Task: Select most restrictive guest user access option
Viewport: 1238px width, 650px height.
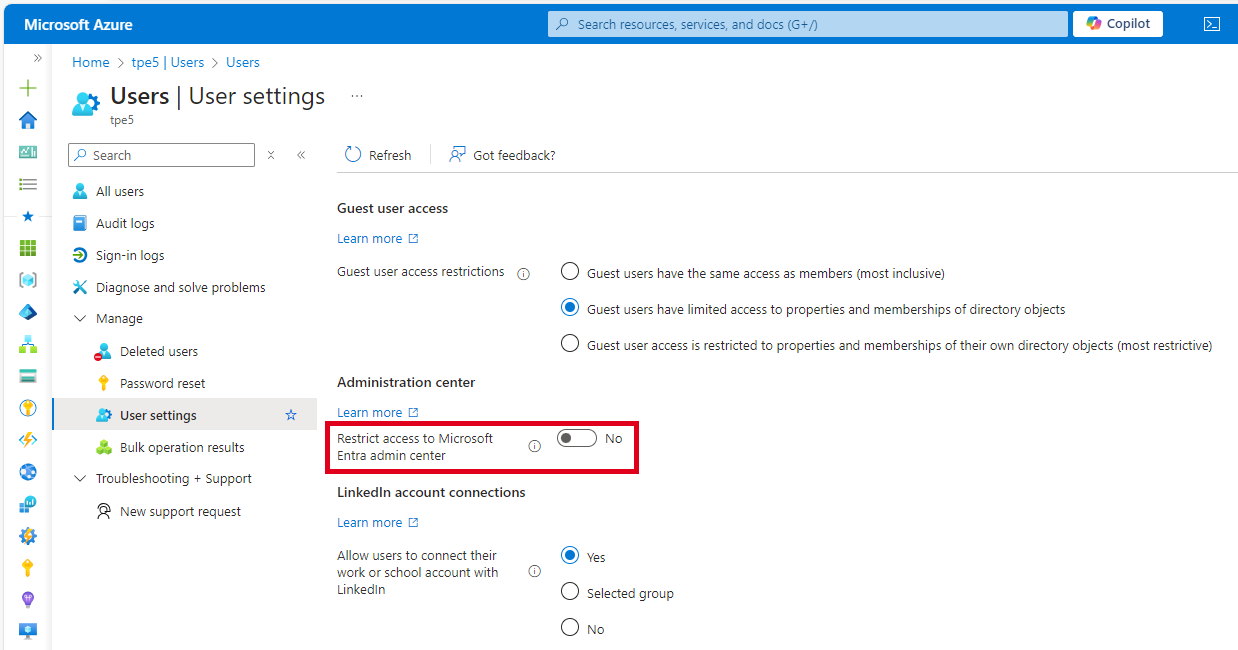Action: [570, 344]
